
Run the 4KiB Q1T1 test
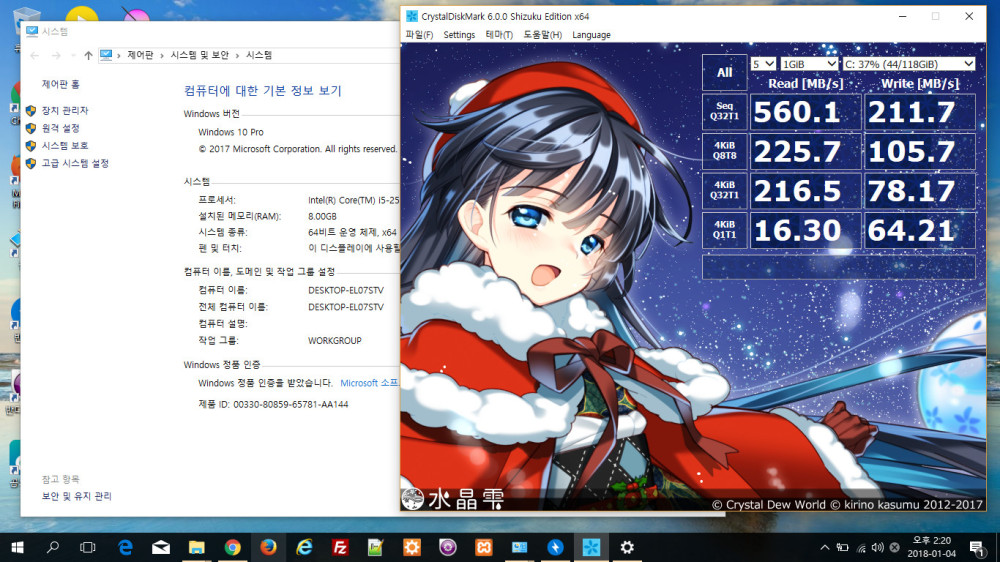click(x=724, y=230)
